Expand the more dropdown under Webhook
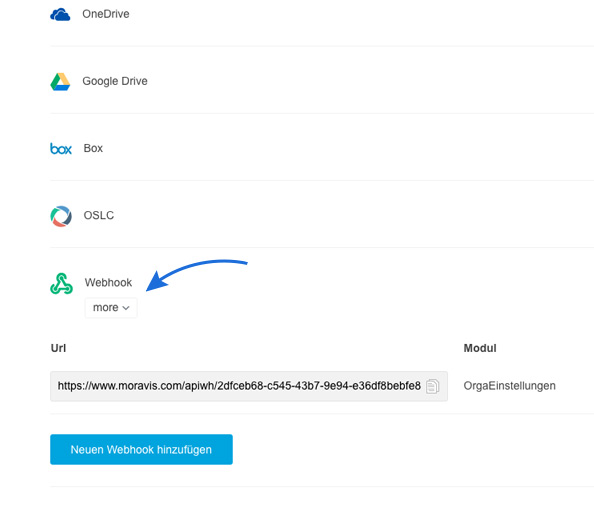 111,308
